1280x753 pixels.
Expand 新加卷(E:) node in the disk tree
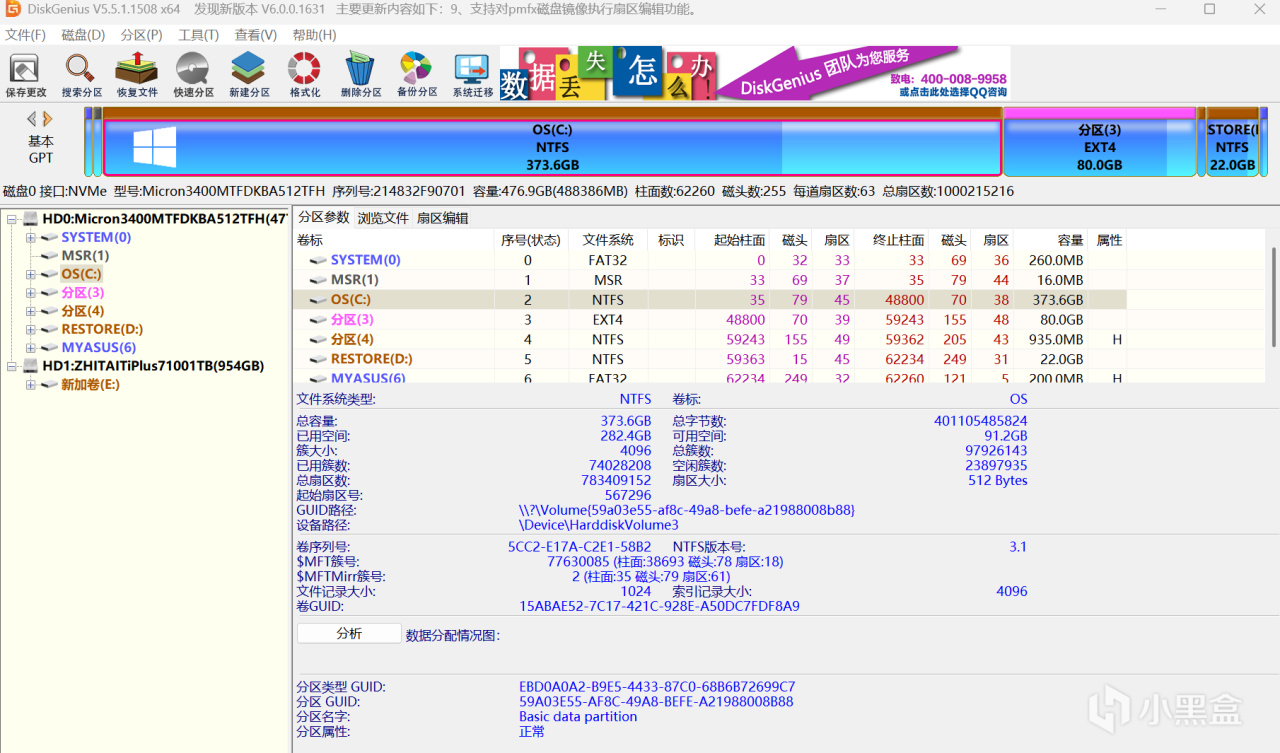click(x=31, y=384)
